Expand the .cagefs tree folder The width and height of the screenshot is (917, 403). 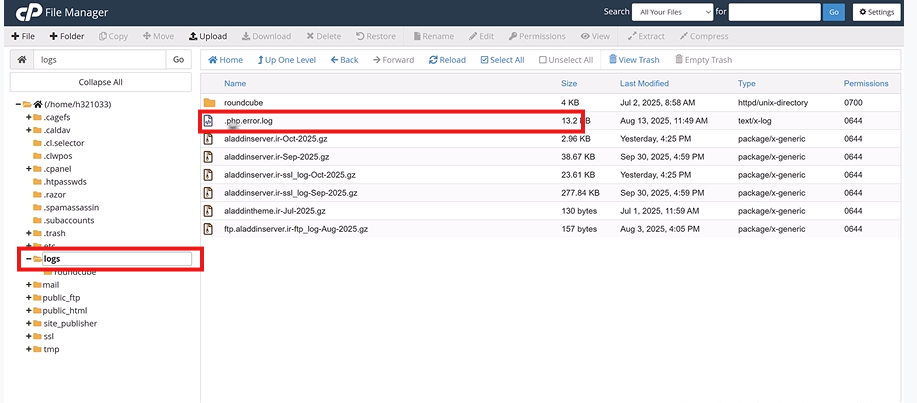pos(29,117)
